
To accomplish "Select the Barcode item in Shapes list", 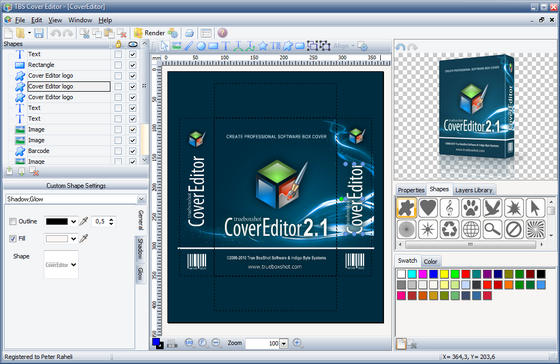I will [39, 151].
